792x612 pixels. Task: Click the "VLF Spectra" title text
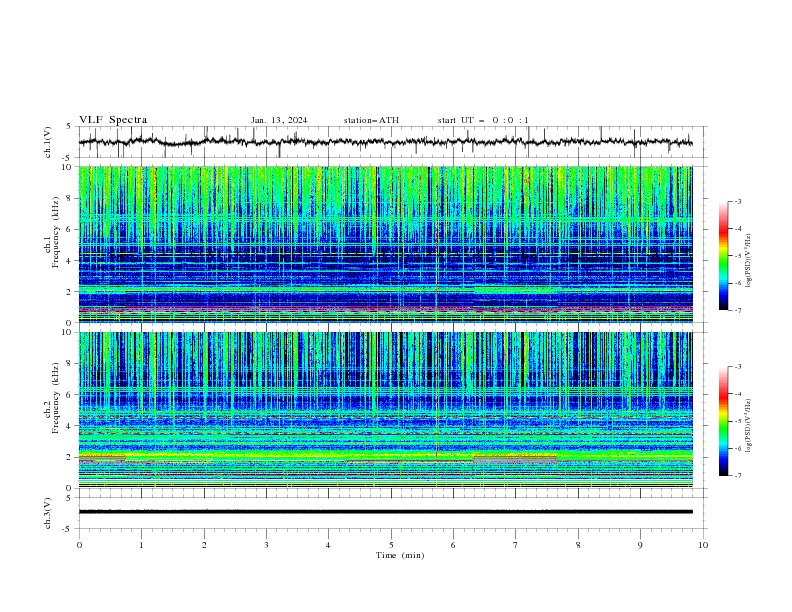(x=113, y=120)
